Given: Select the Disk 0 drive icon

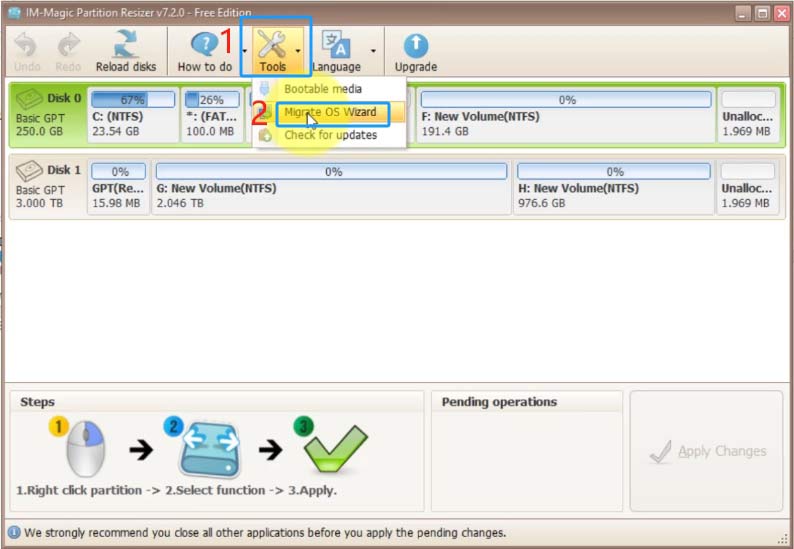Looking at the screenshot, I should [29, 99].
